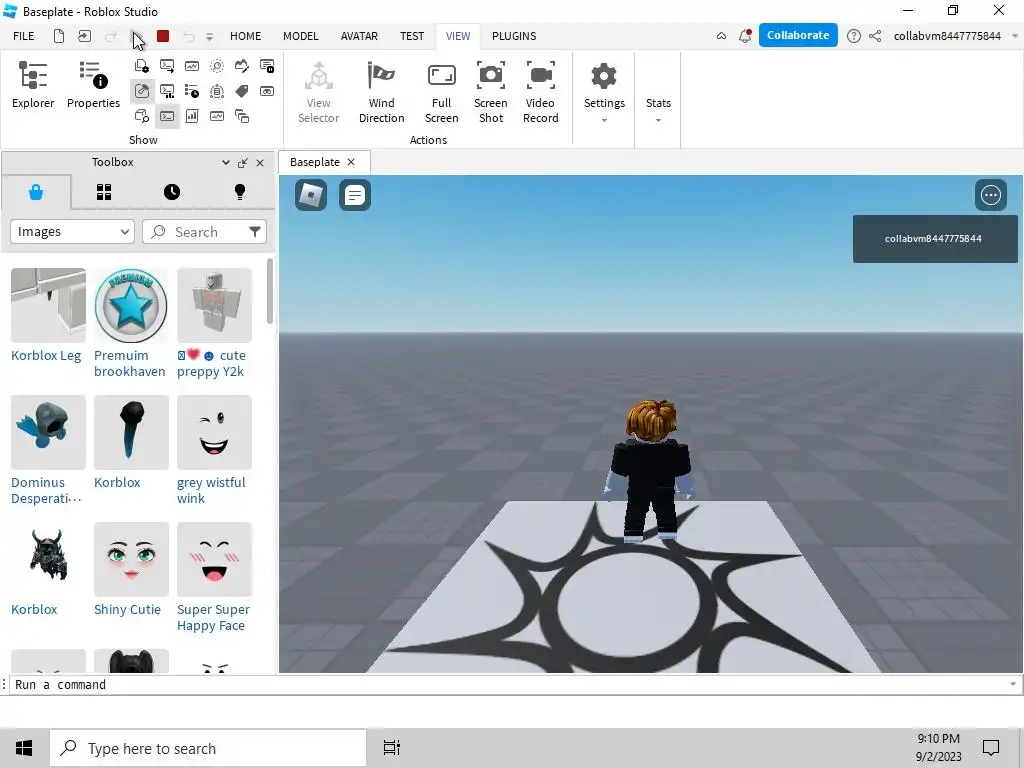Open the quick access toolbar customize arrow
1024x768 pixels.
click(x=210, y=37)
